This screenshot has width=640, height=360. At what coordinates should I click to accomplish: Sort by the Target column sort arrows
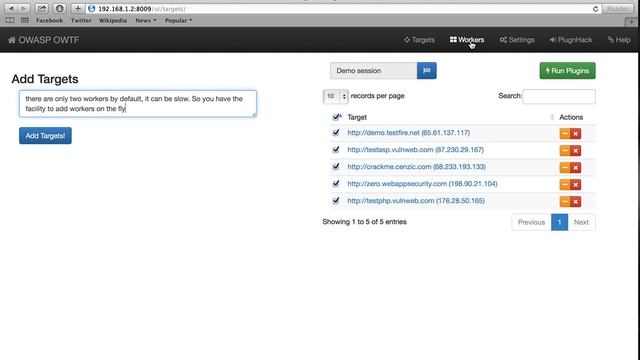point(552,118)
